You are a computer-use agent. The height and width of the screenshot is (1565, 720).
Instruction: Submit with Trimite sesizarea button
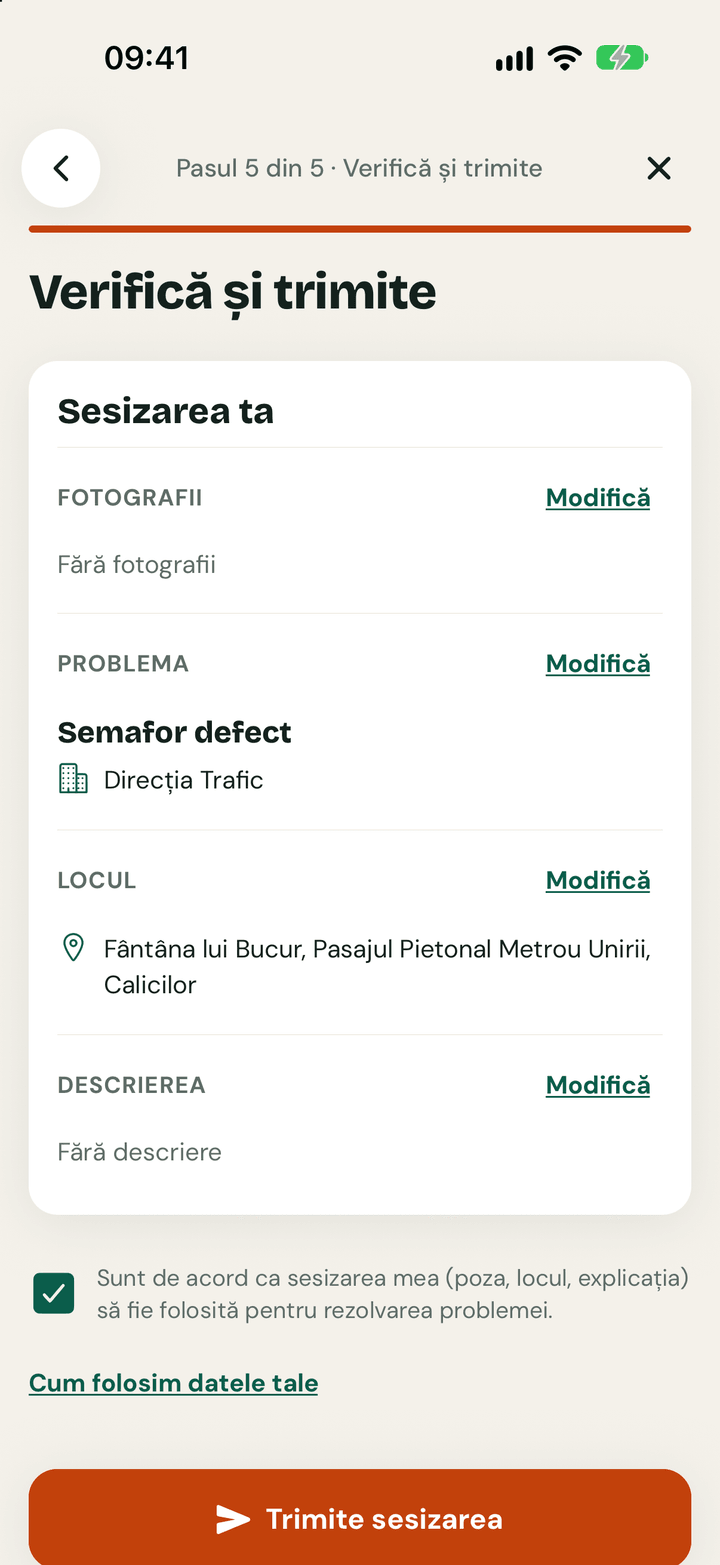point(360,1517)
